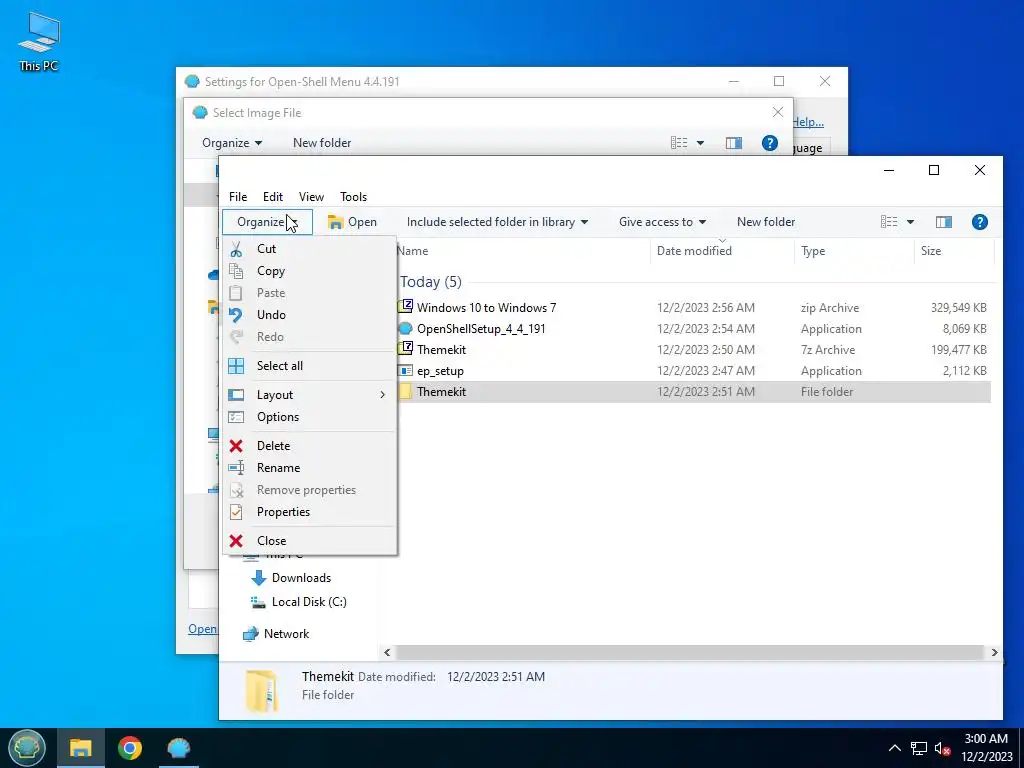This screenshot has width=1024, height=768.
Task: Choose Options in the Organize menu
Action: (x=310, y=417)
